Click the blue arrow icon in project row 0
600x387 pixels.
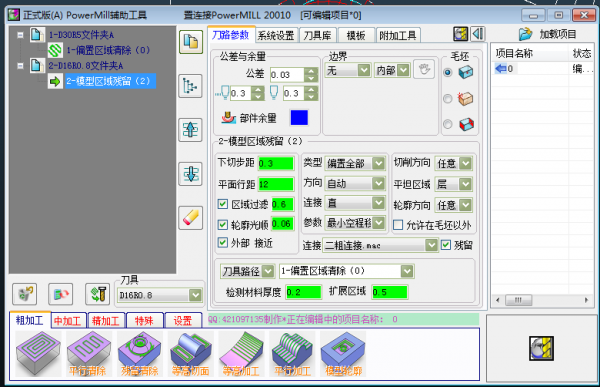501,69
